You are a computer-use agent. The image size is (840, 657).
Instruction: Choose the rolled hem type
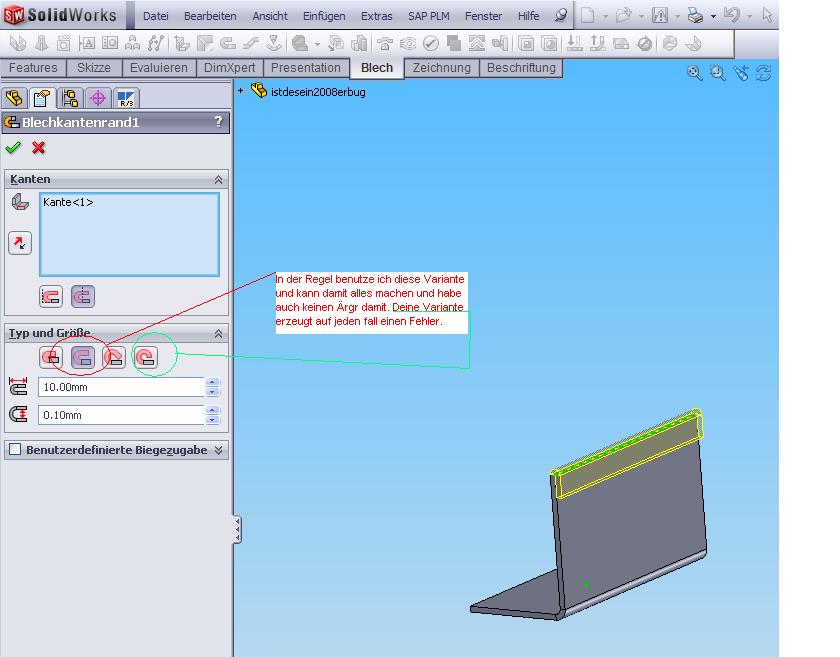point(146,357)
